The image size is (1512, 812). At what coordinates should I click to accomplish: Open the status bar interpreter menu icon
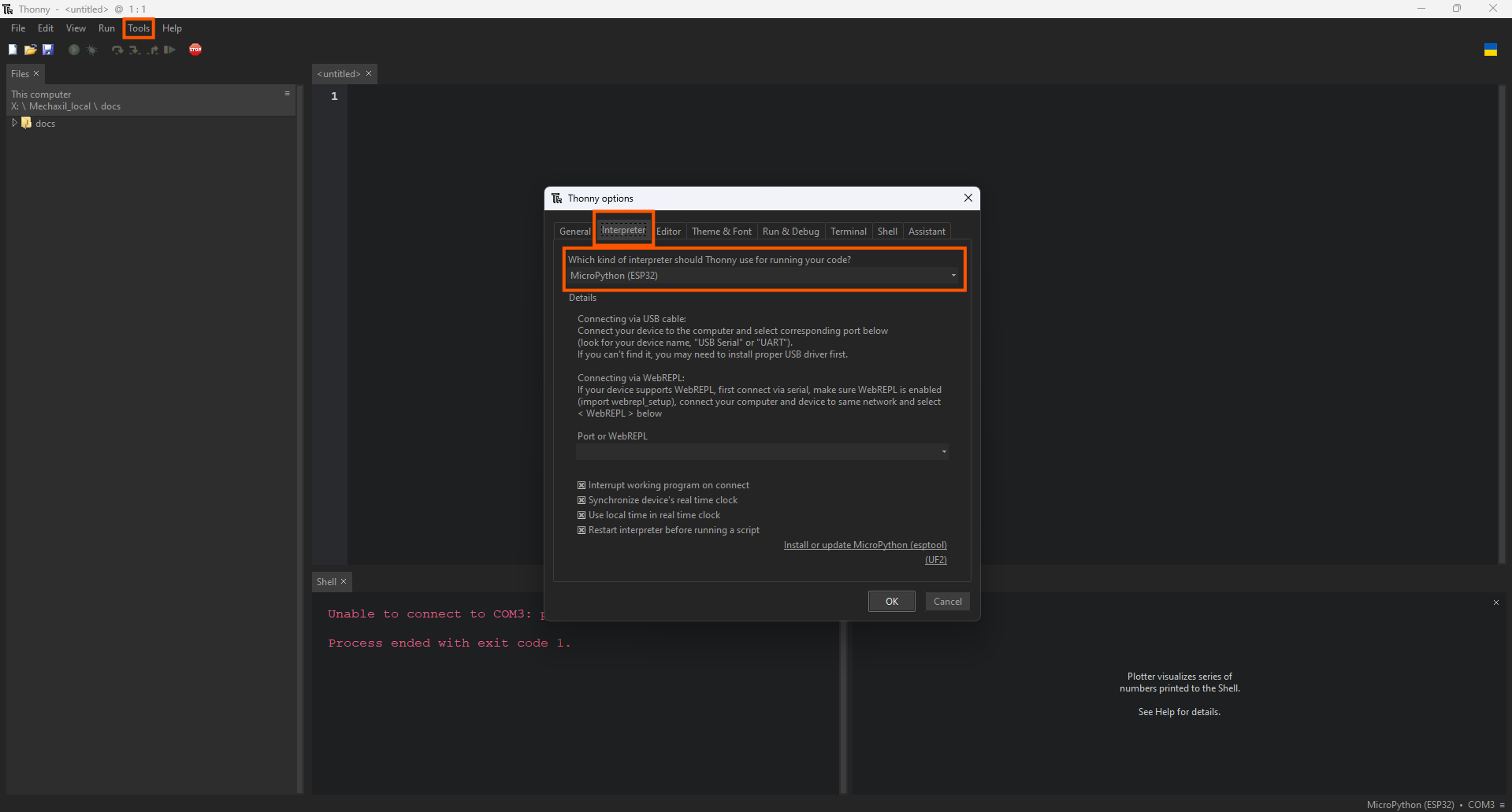1503,804
